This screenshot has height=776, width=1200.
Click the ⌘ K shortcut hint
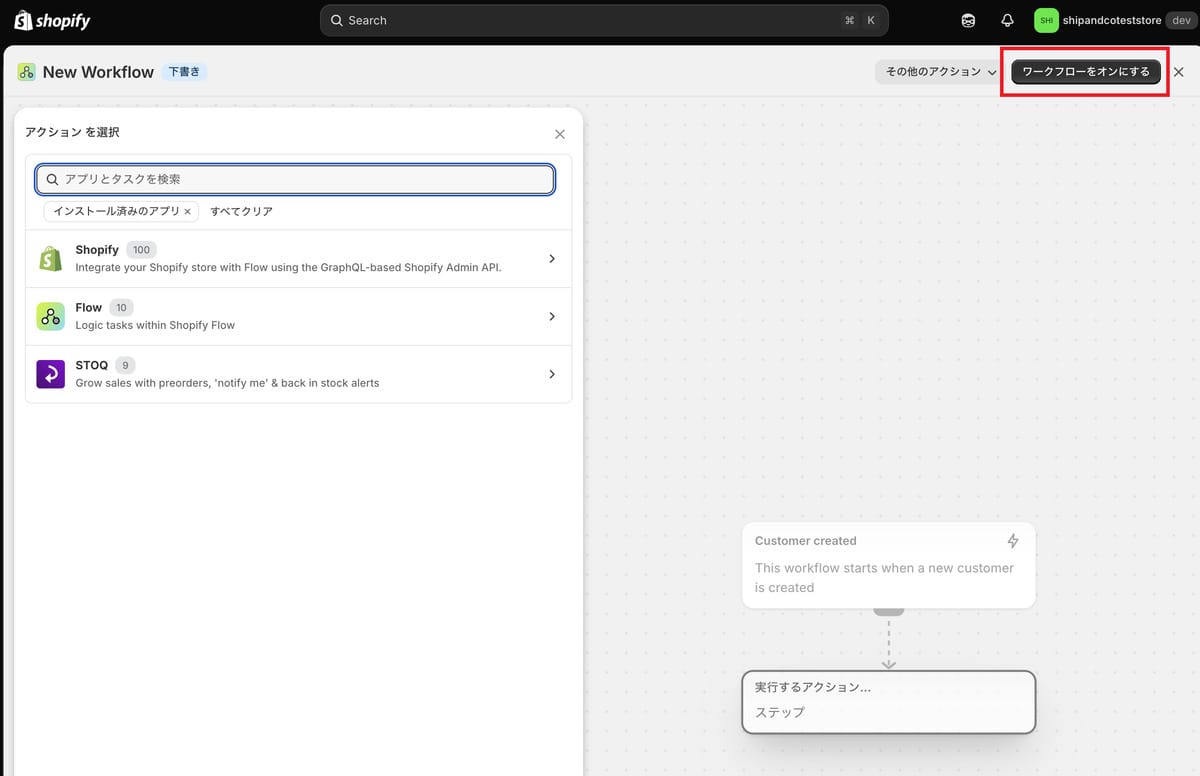pos(860,20)
